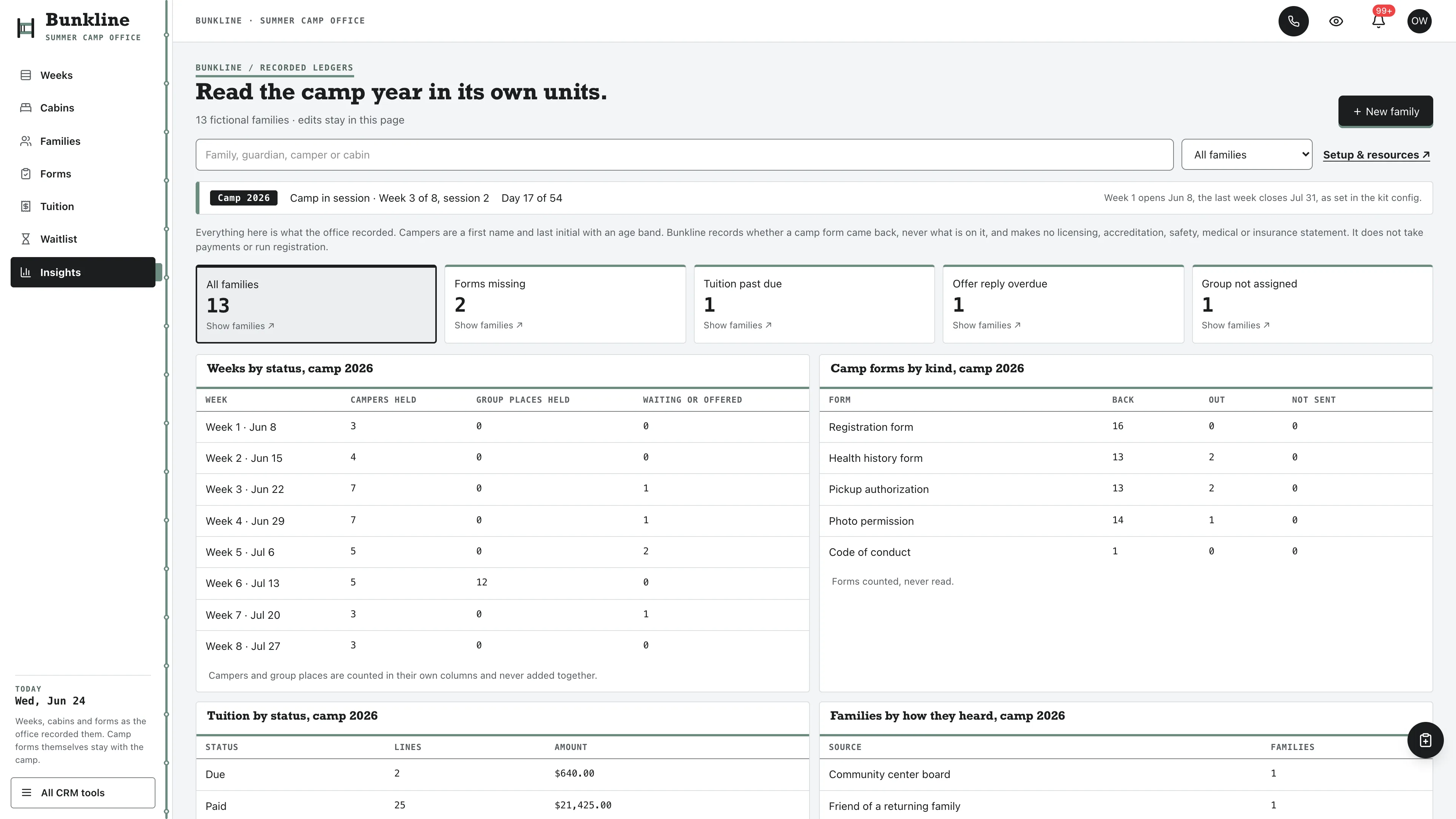Follow the Bunkline / Recorded Ledgers breadcrumb

tap(274, 68)
